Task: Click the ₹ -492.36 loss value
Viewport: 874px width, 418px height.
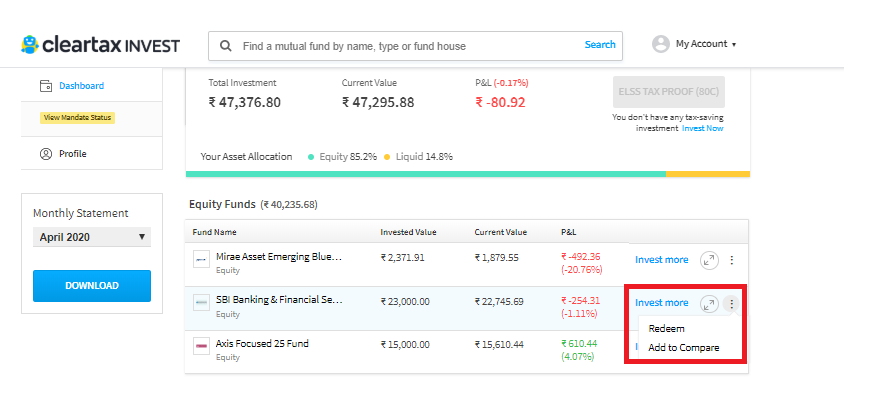Action: (581, 256)
